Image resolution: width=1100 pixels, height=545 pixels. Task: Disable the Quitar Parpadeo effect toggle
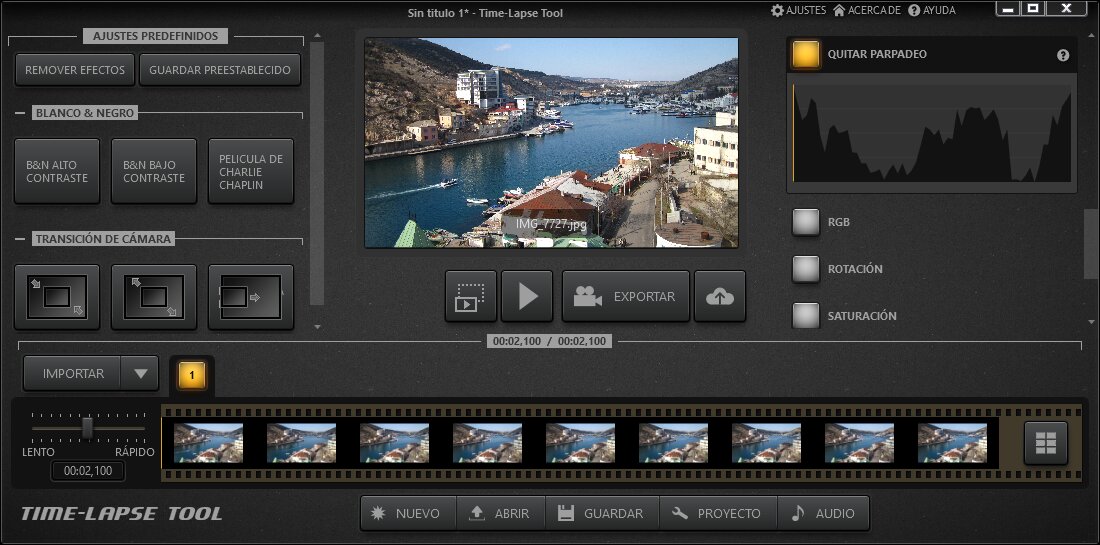(x=806, y=55)
